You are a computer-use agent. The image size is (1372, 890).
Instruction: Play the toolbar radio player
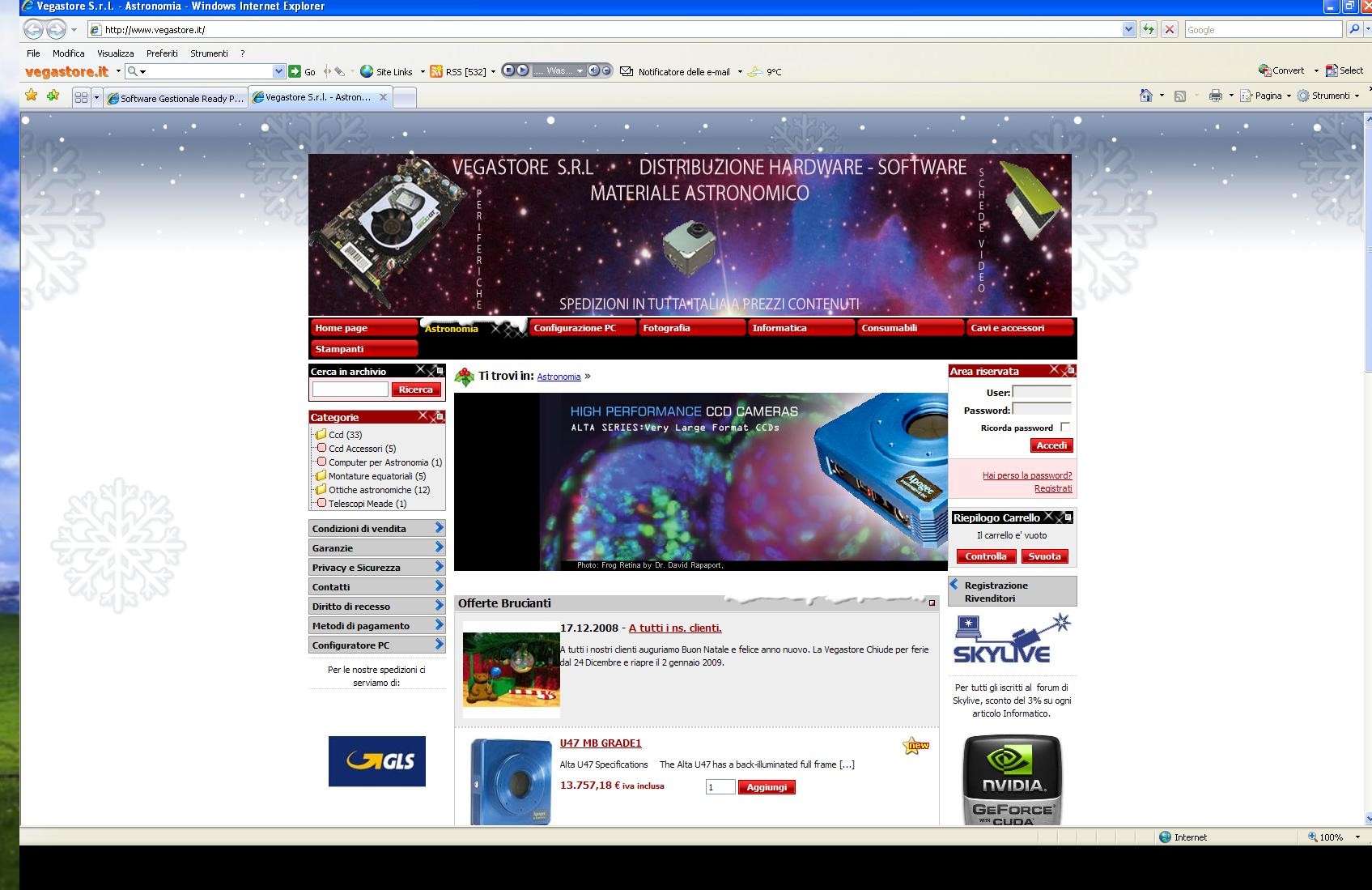coord(522,70)
